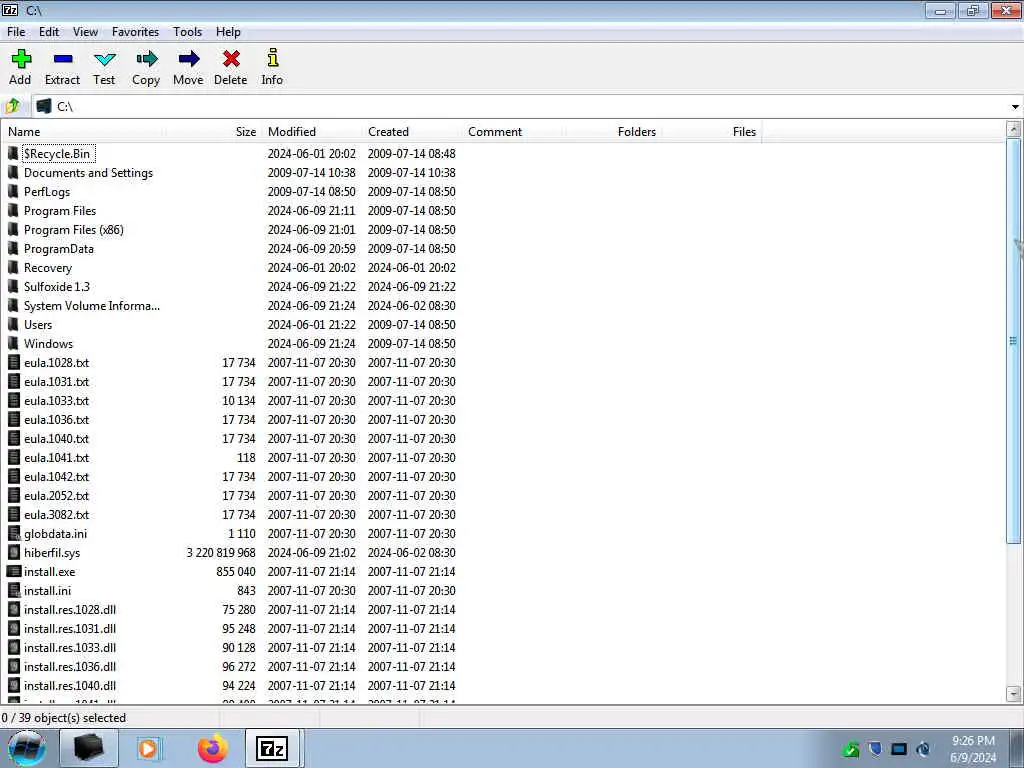Sort by the Modified column header
Image resolution: width=1024 pixels, height=768 pixels.
coord(312,132)
